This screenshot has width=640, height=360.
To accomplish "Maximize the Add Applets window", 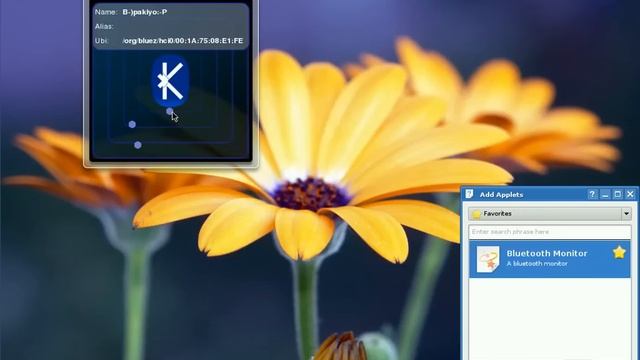I will coord(618,194).
